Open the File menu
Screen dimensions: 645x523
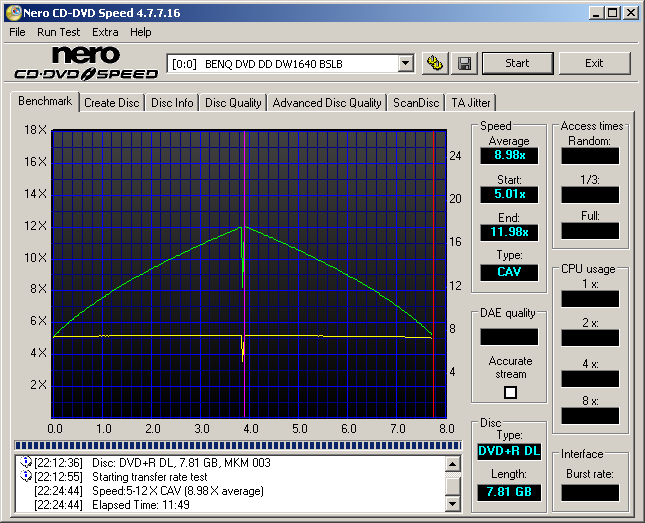pyautogui.click(x=17, y=32)
